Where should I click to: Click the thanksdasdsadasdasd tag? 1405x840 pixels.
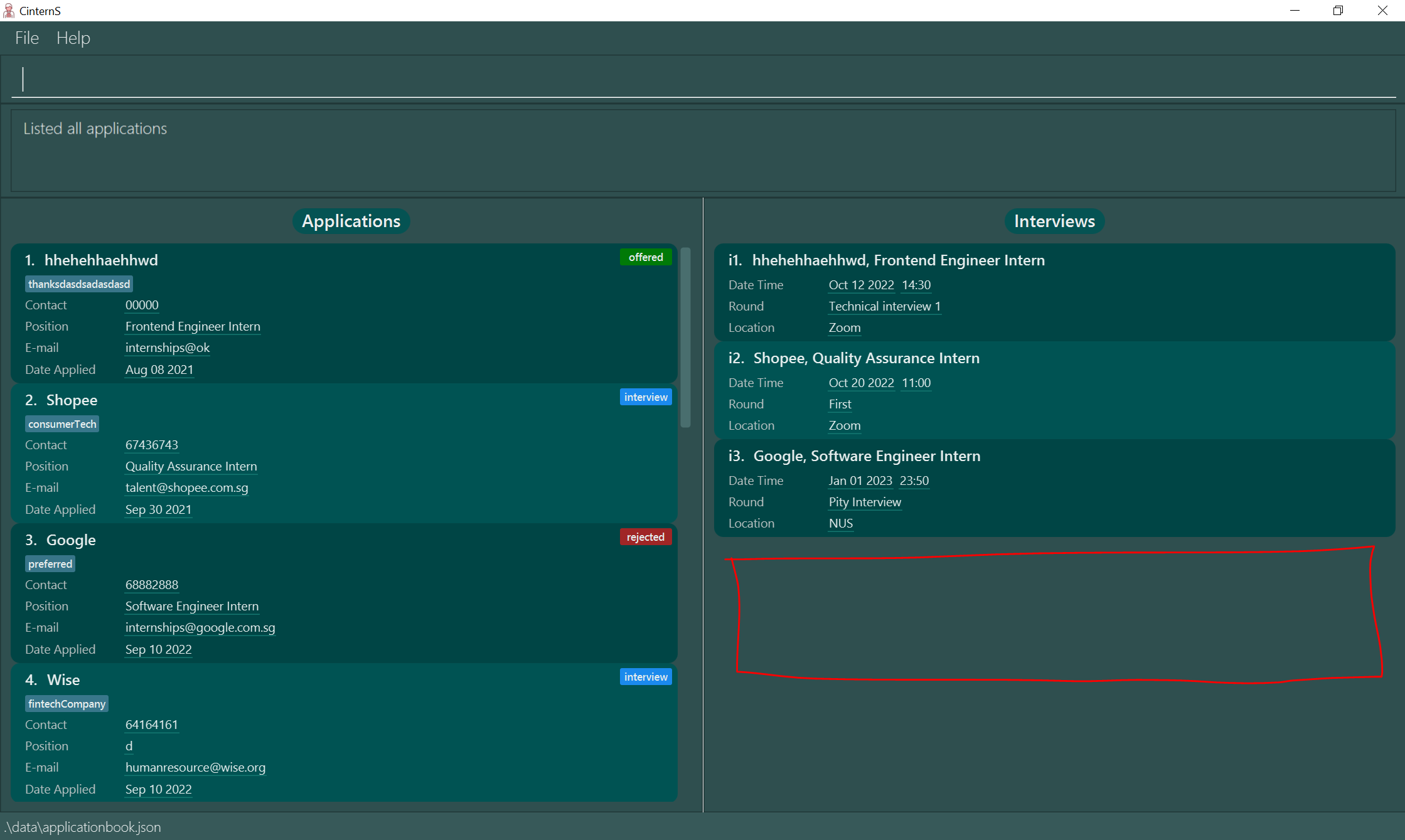tap(79, 284)
